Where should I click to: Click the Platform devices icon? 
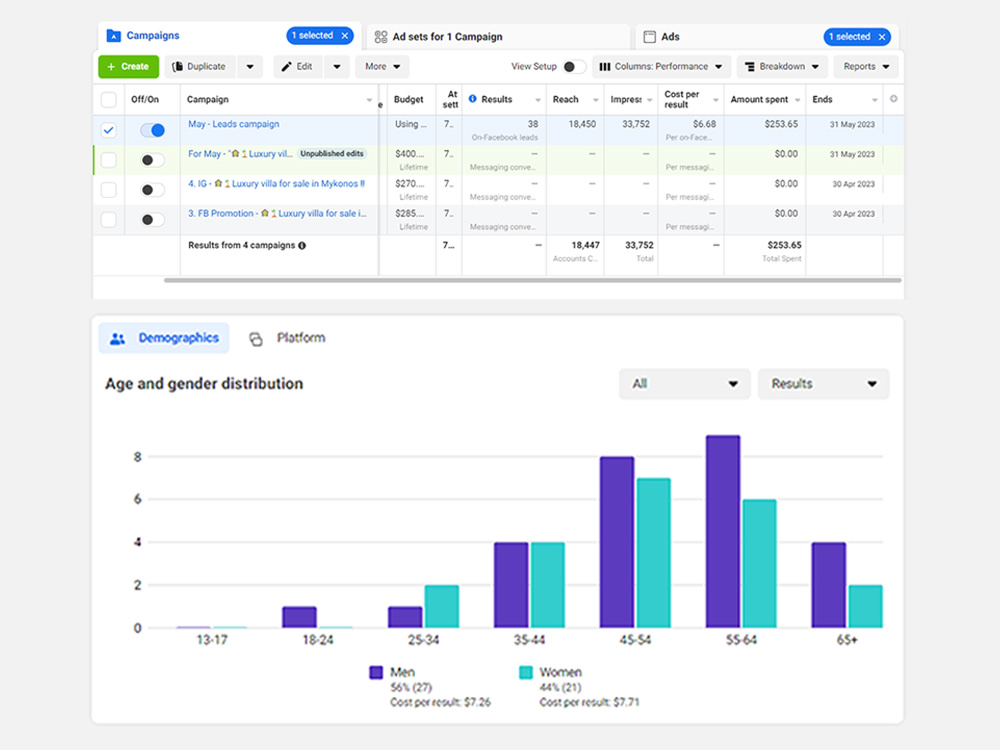[256, 339]
